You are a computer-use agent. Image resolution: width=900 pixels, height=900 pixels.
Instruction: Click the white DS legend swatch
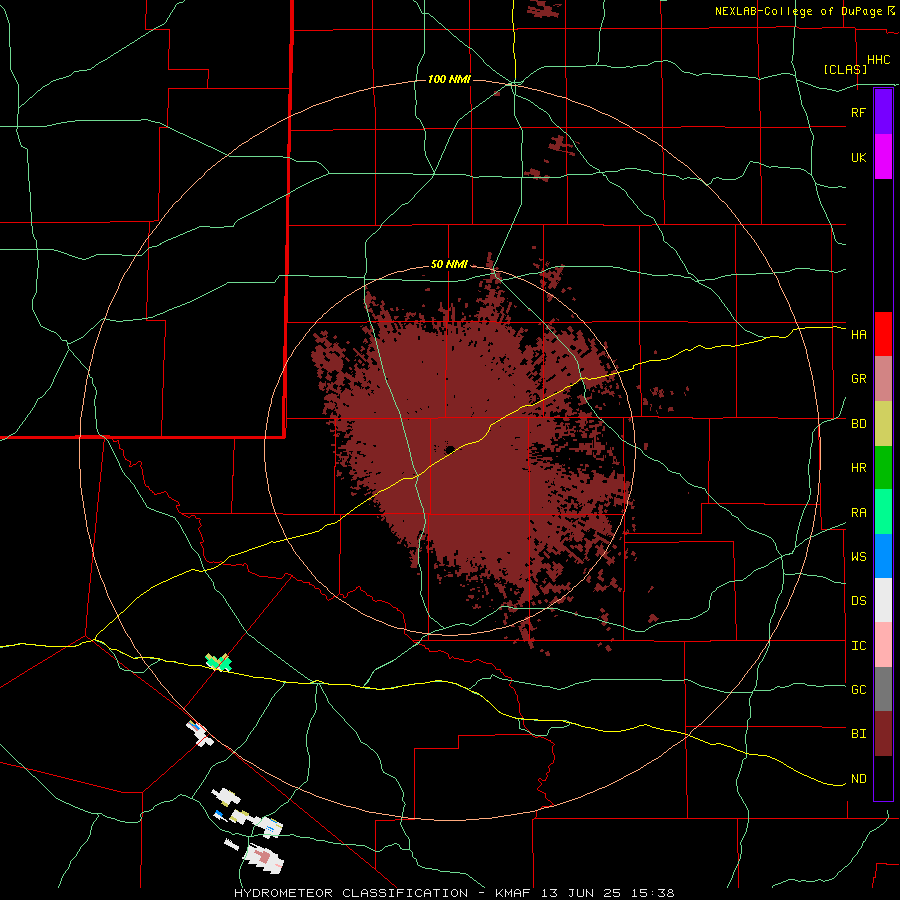tap(883, 600)
